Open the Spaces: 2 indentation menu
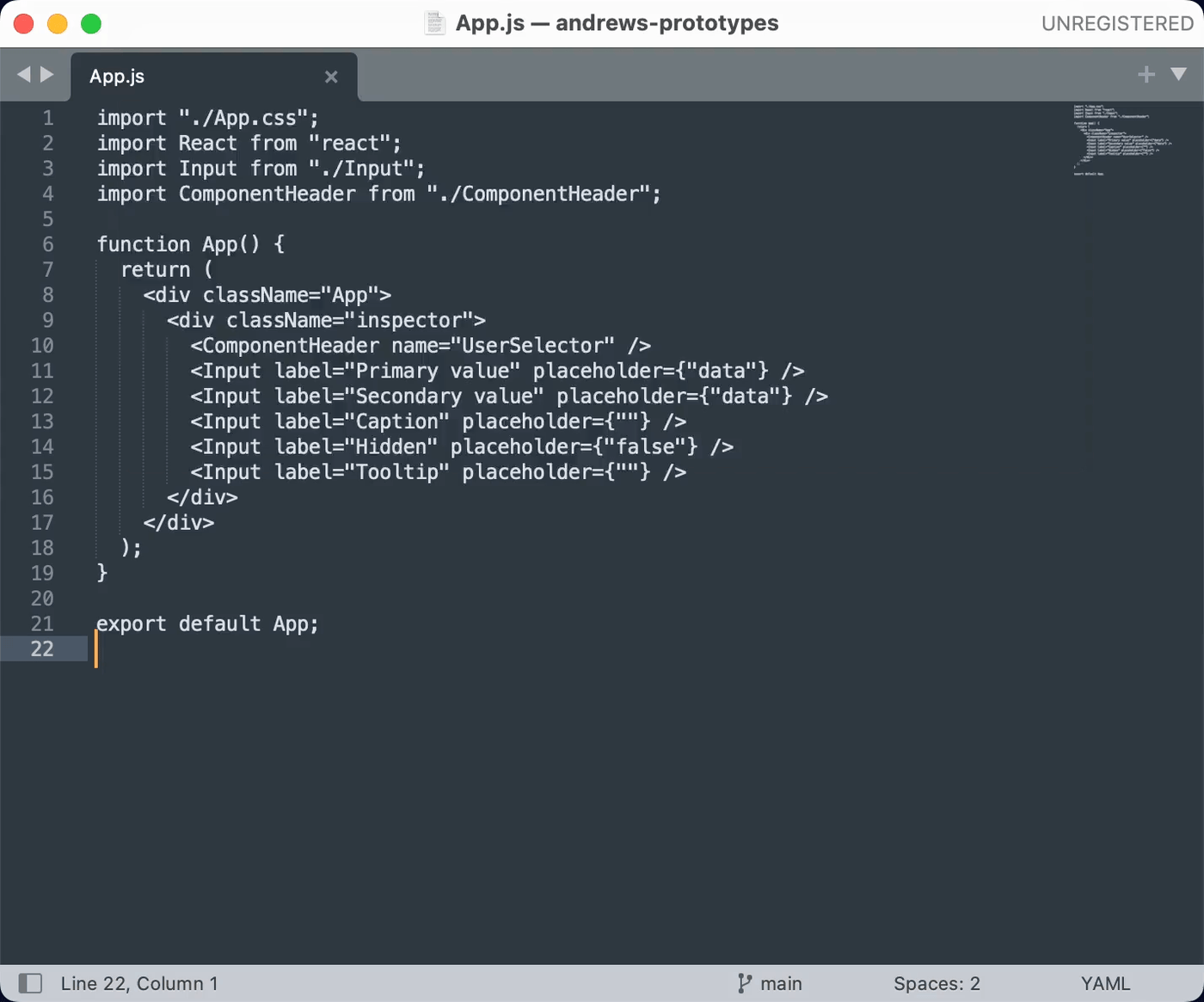Screen dimensions: 1204x1002 pos(937,983)
